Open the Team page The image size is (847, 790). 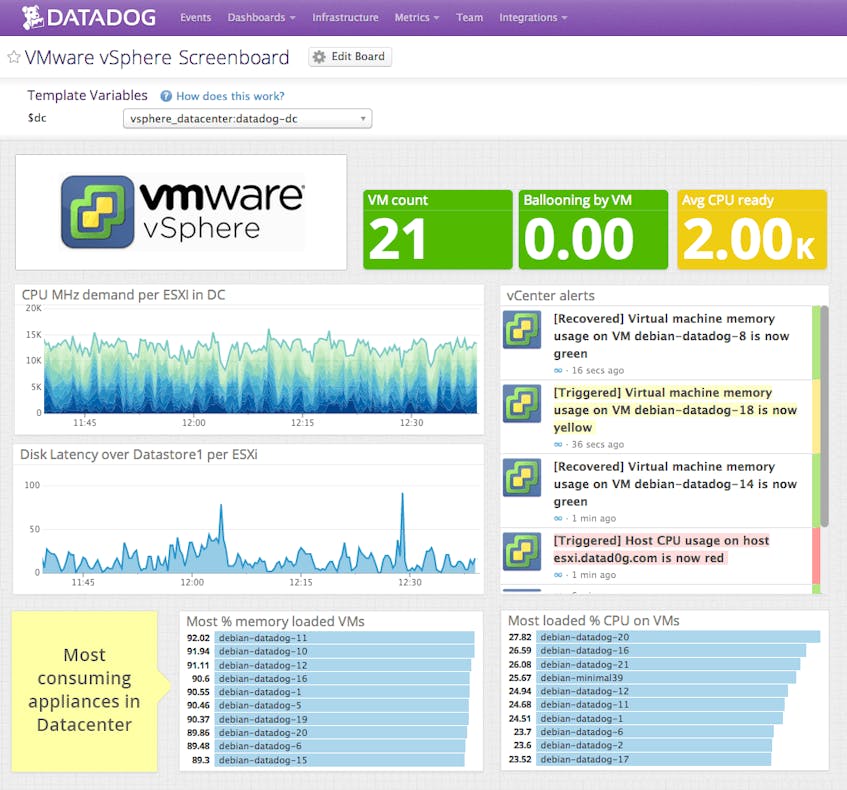(469, 17)
